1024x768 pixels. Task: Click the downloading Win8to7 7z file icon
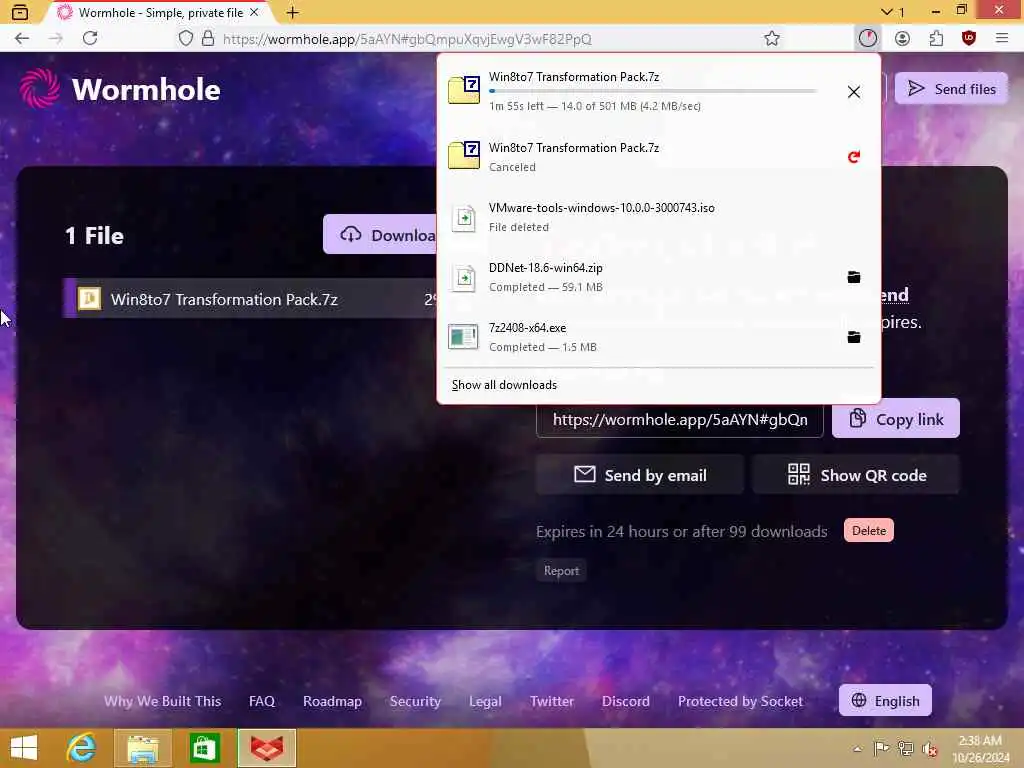464,90
